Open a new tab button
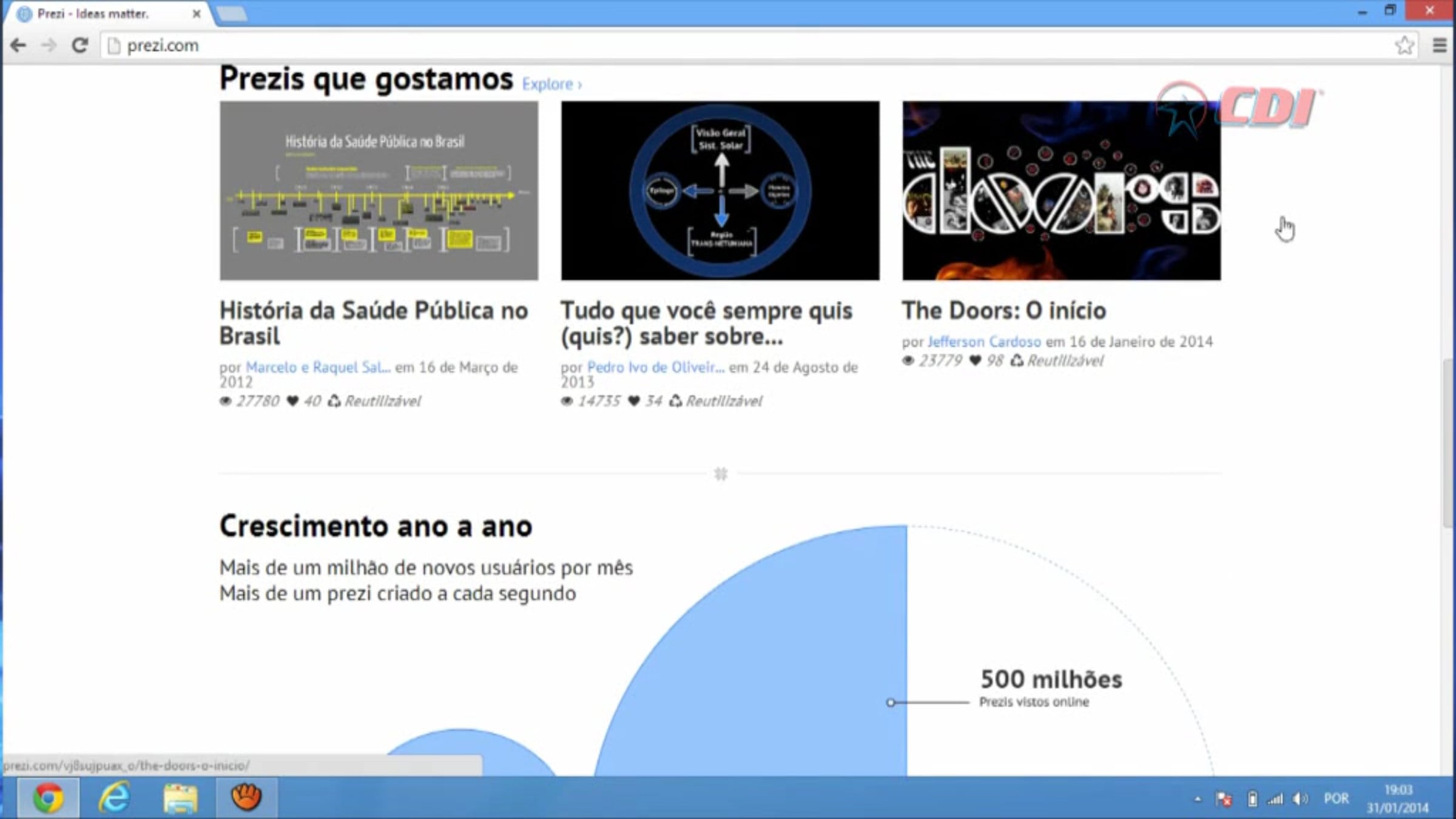 coord(232,14)
